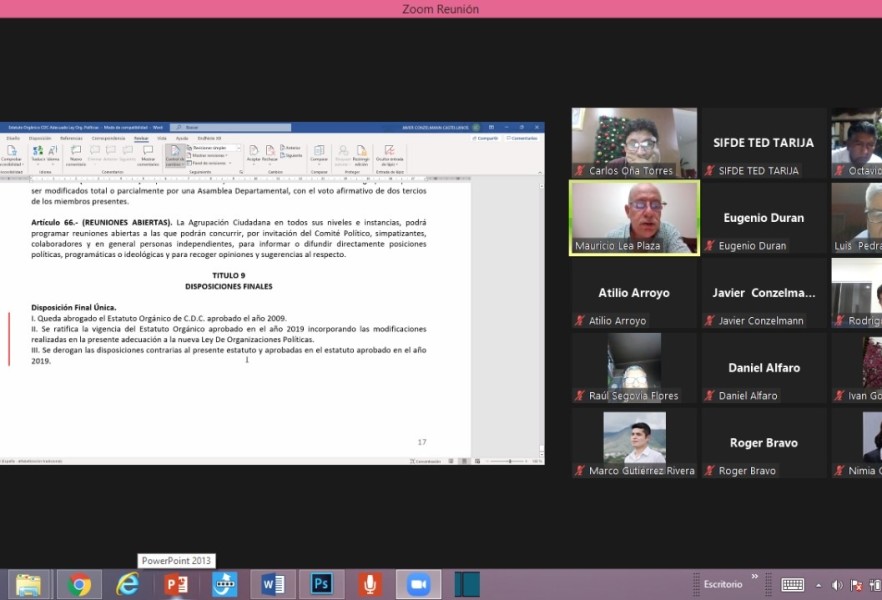Click the Aceptar change icon

click(253, 152)
